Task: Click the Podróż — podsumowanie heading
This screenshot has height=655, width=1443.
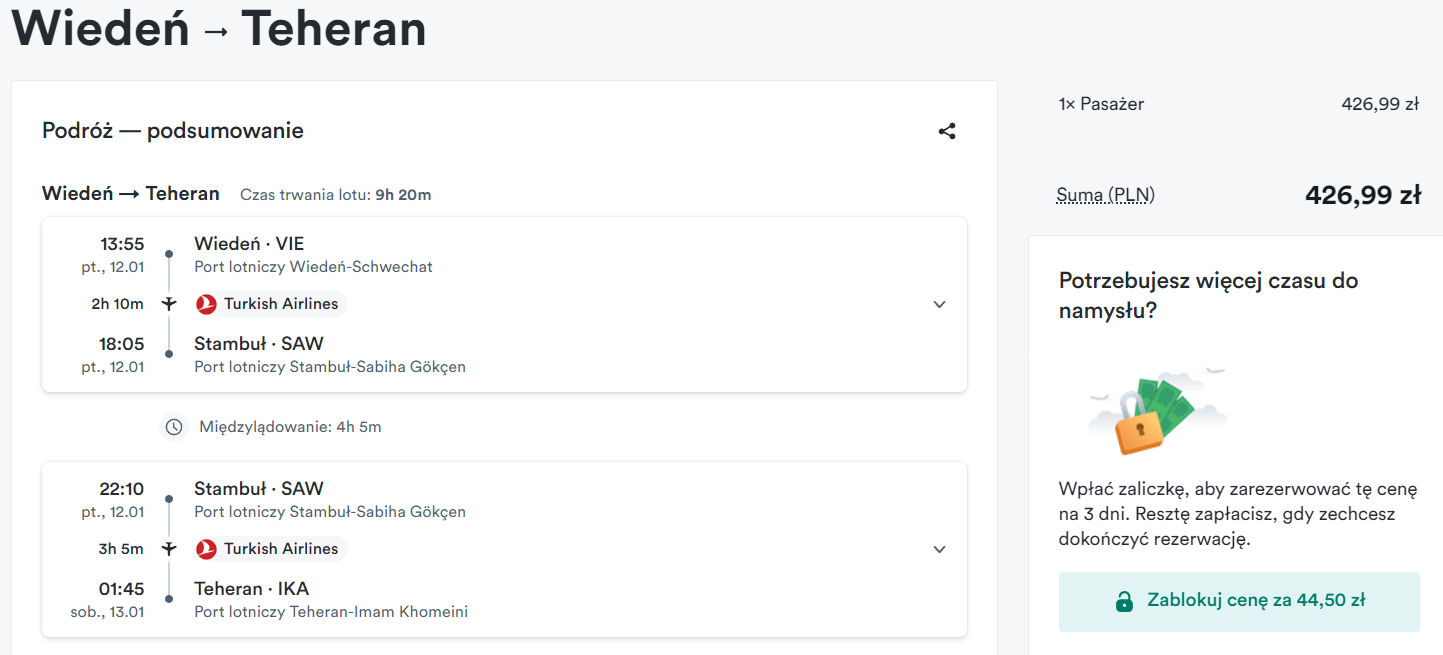Action: click(x=173, y=131)
